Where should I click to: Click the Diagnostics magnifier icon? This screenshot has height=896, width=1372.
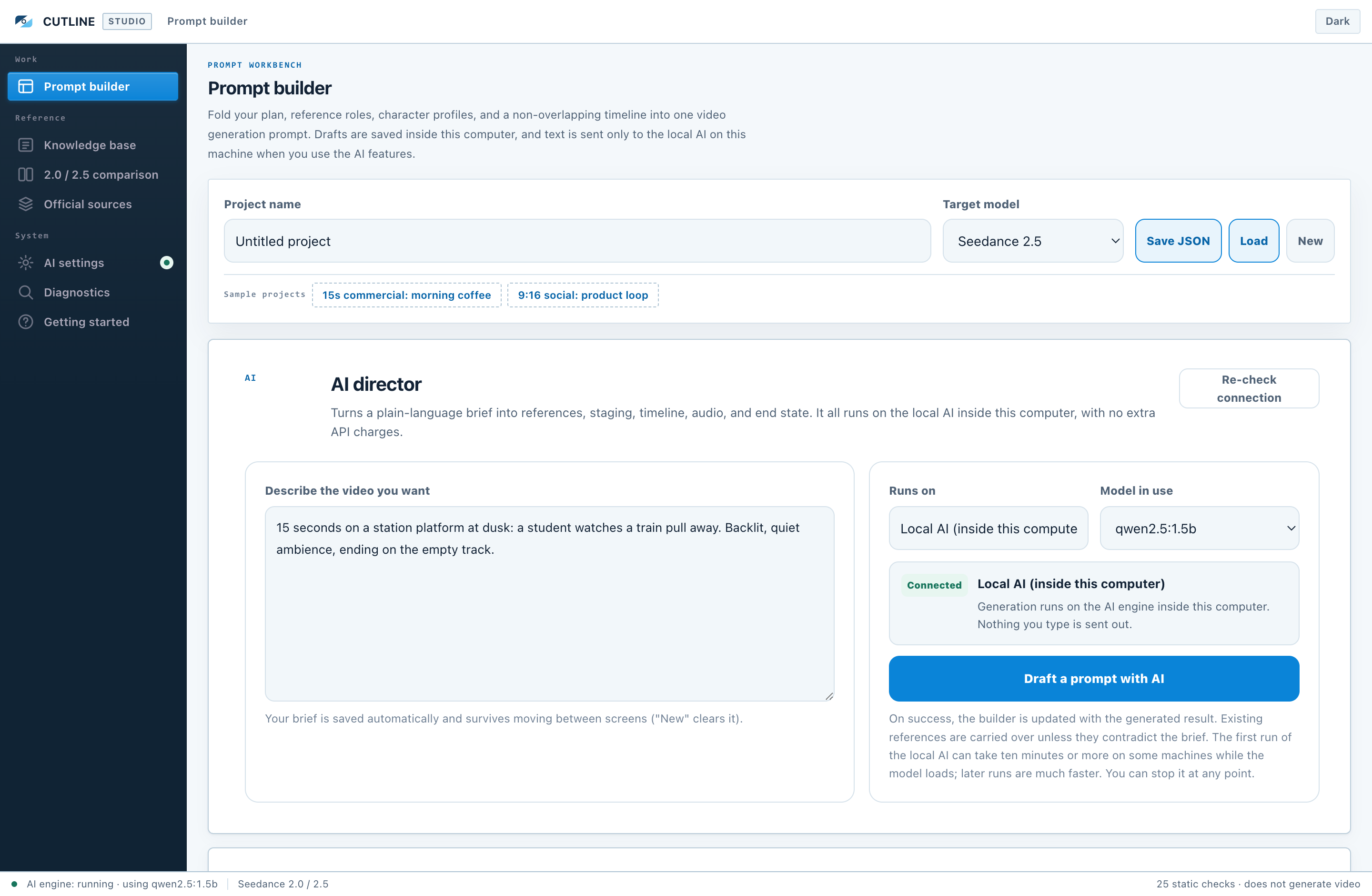point(26,292)
